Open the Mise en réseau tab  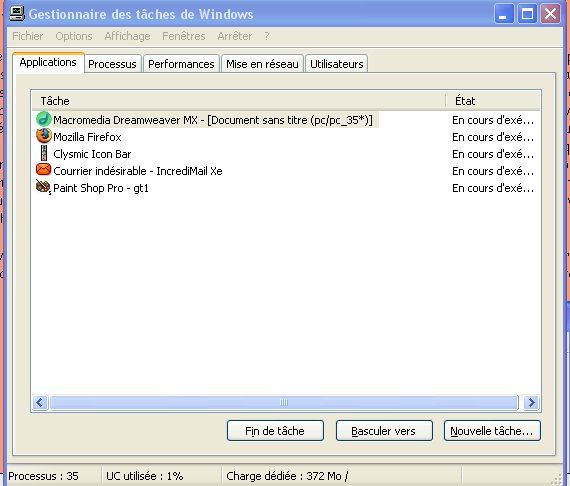(262, 64)
